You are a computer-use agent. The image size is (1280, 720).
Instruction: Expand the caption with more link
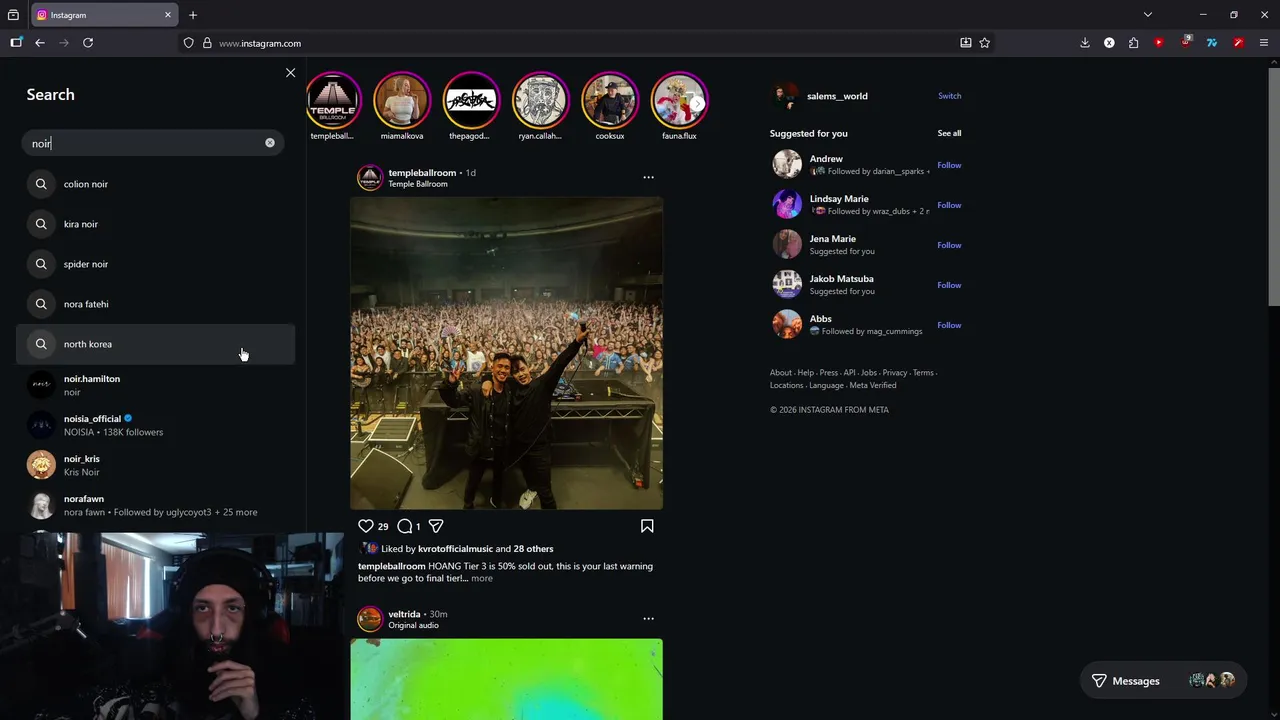[x=482, y=578]
